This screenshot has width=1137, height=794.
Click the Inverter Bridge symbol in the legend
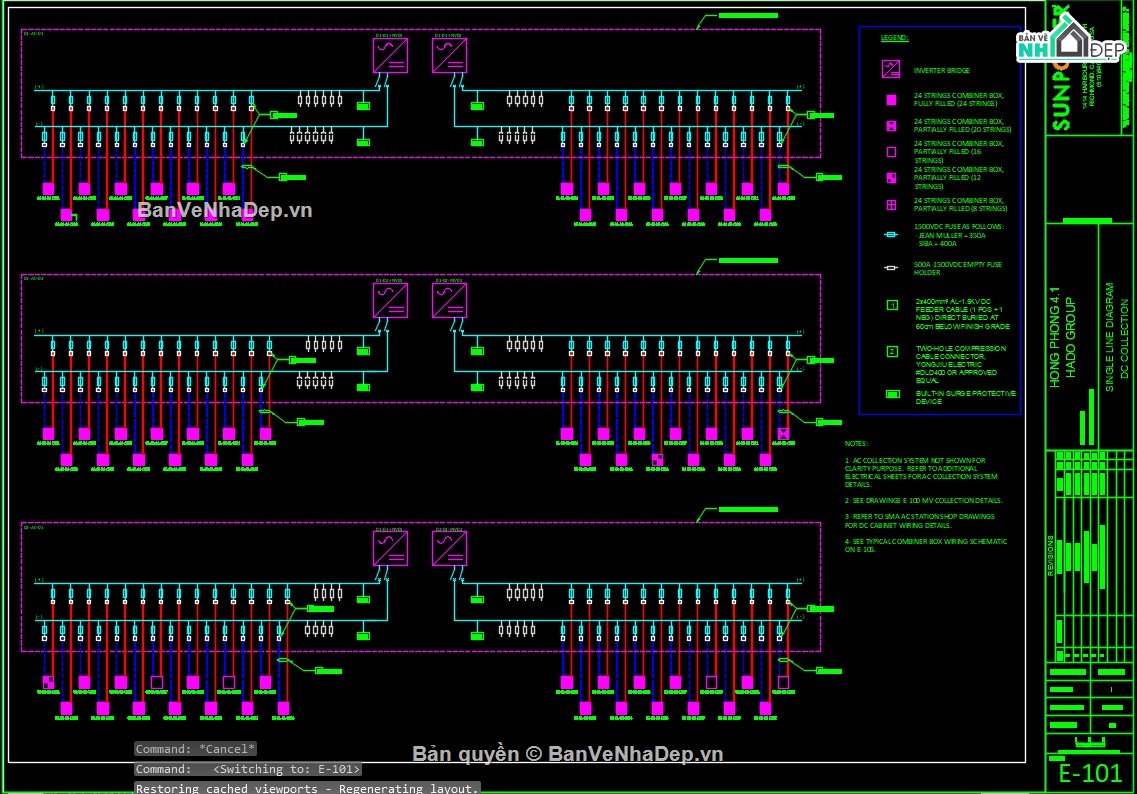(x=890, y=69)
